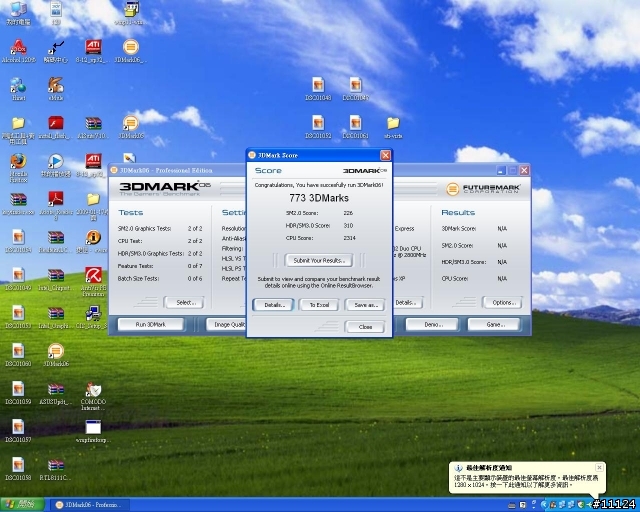Open the DSC01059 image file

click(x=18, y=393)
